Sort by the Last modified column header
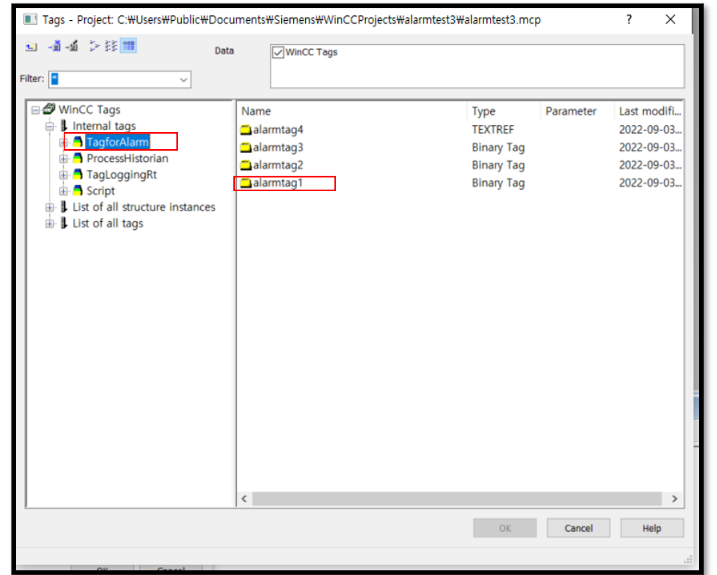Image resolution: width=717 pixels, height=575 pixels. (x=649, y=111)
